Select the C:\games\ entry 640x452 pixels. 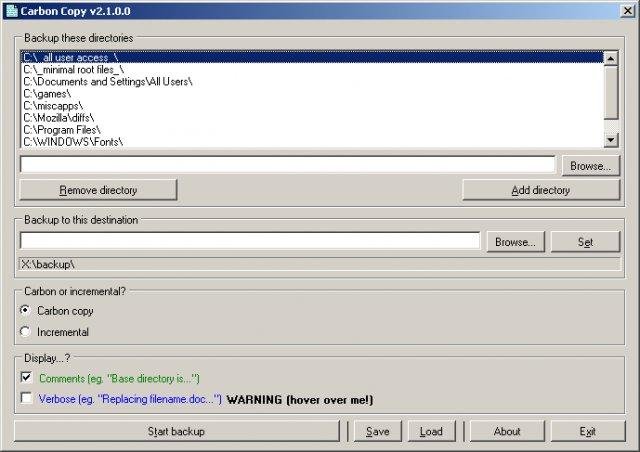pyautogui.click(x=312, y=94)
